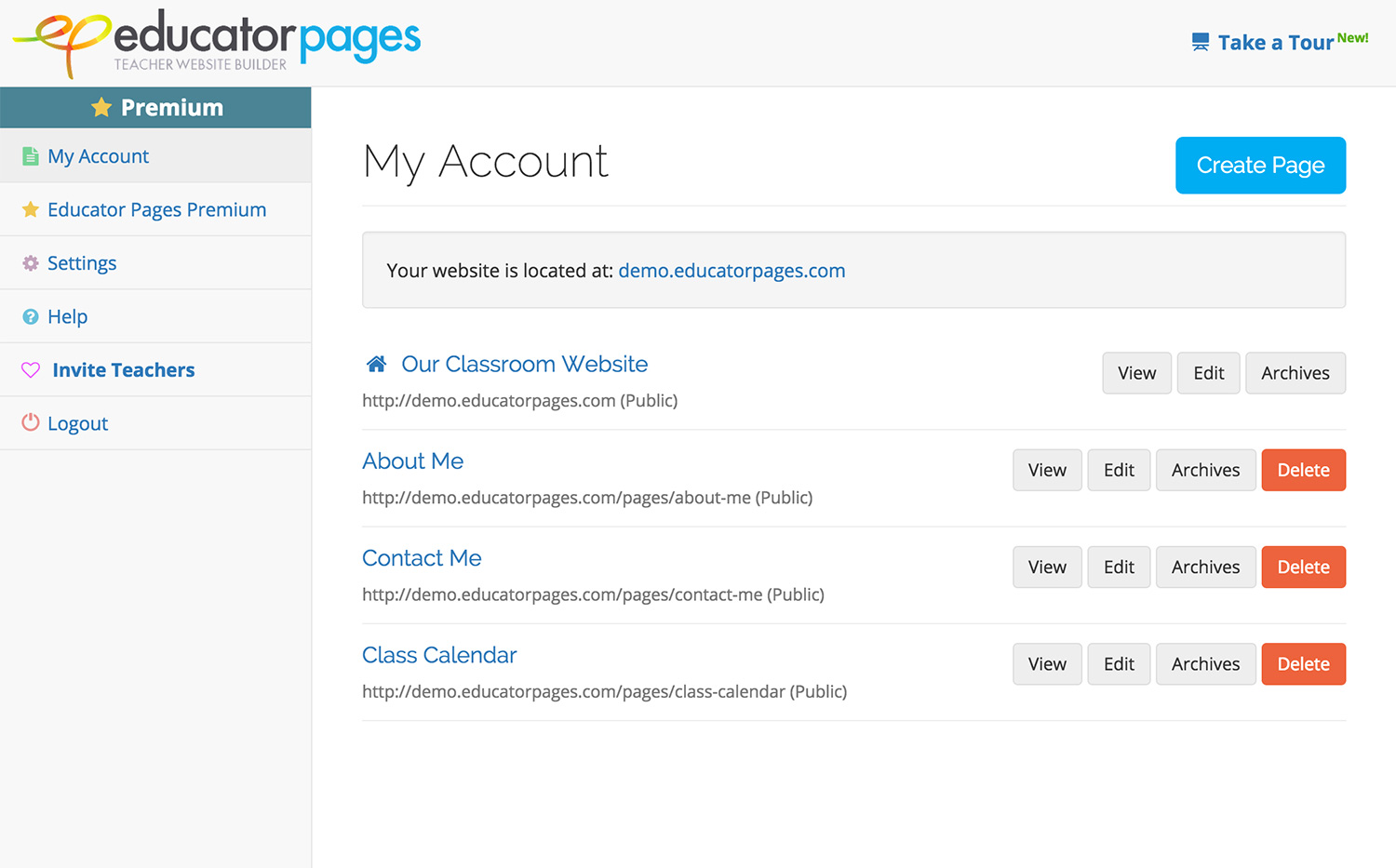Open Educator Pages Premium menu item
The width and height of the screenshot is (1396, 868).
click(x=155, y=209)
